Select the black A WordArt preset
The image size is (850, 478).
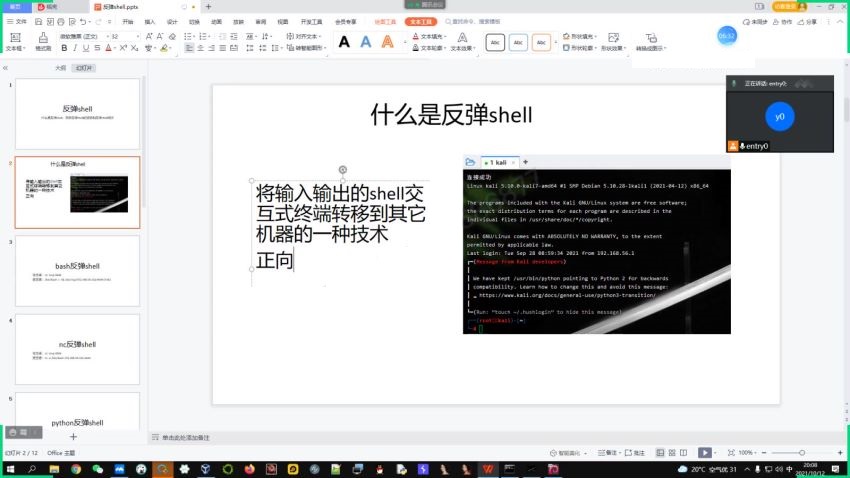pos(344,42)
